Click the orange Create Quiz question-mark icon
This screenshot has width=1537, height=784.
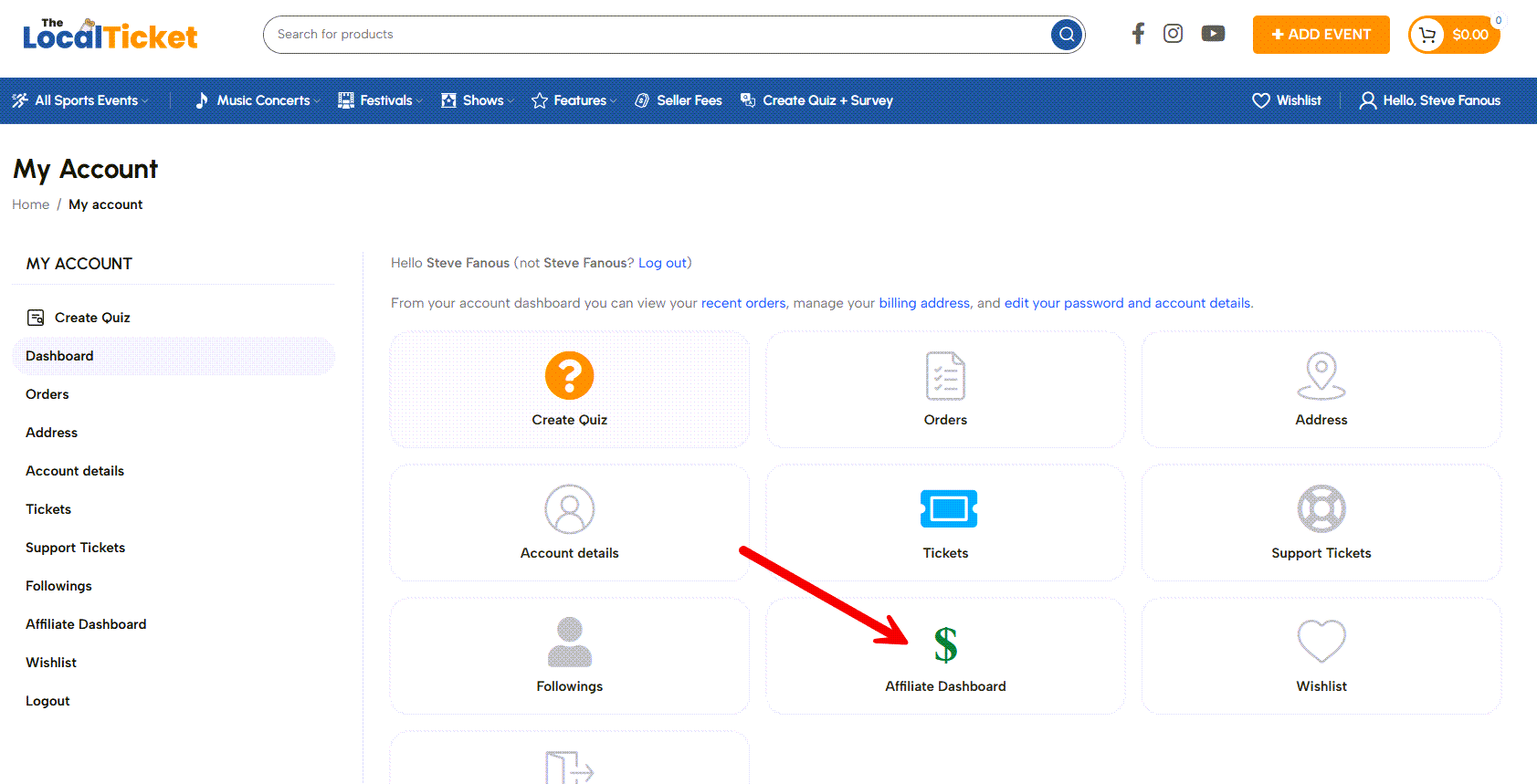[x=569, y=375]
